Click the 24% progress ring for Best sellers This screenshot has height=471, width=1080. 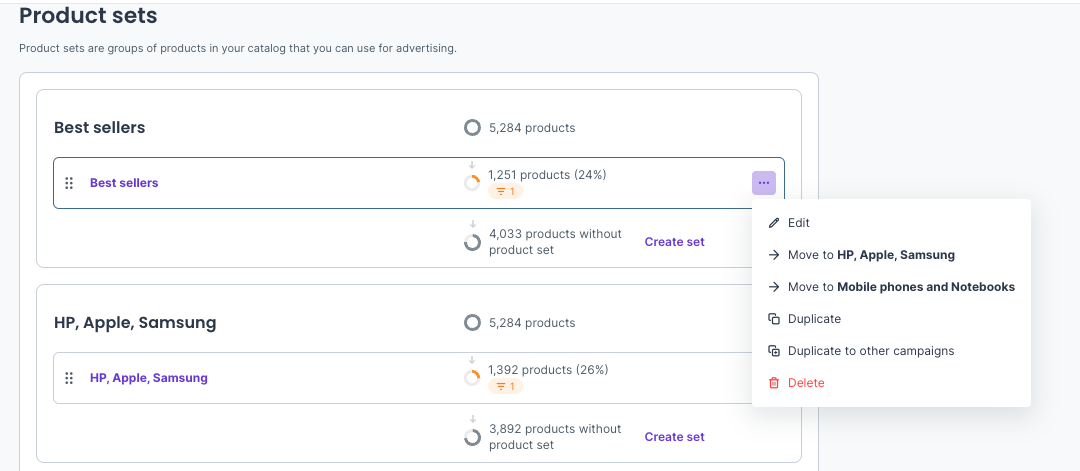pos(472,183)
